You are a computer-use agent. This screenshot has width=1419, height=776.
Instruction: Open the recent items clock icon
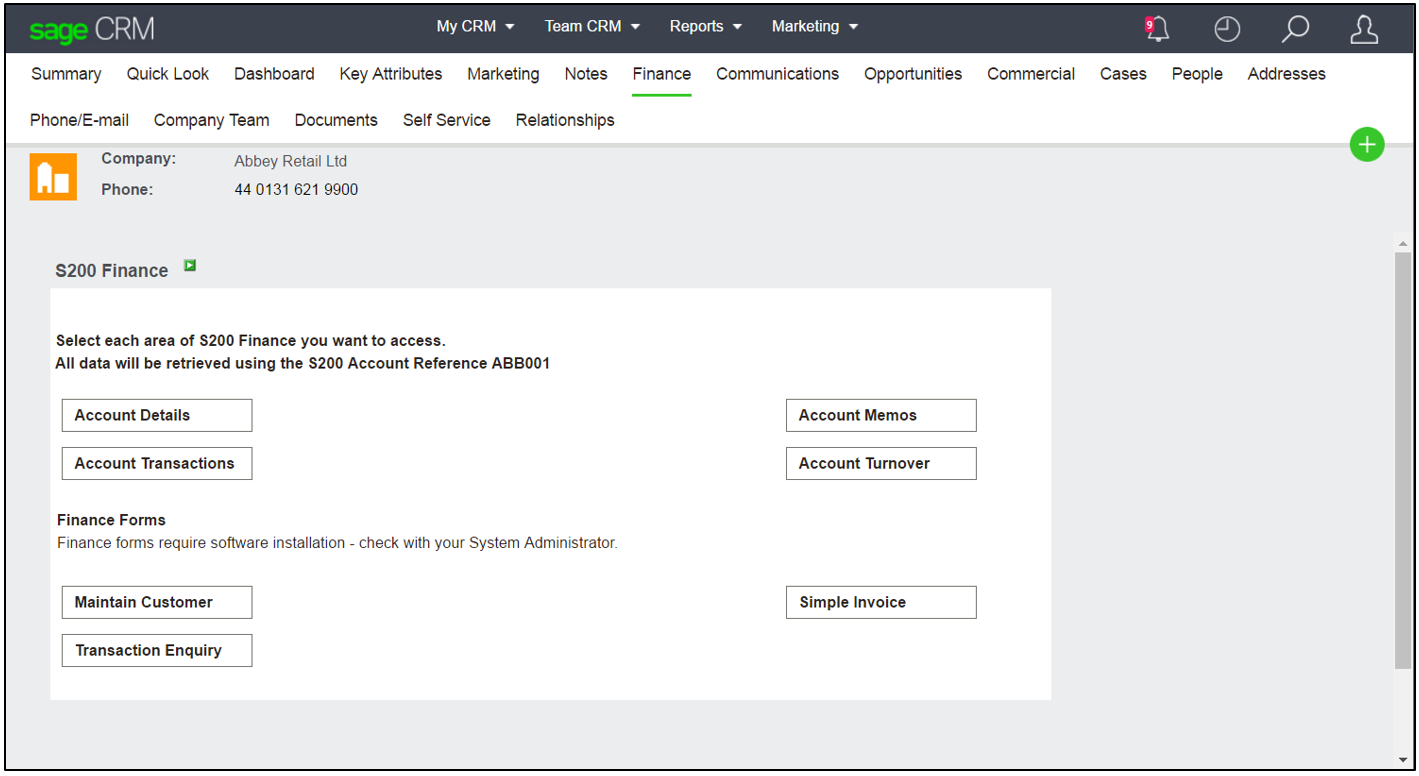pos(1227,29)
